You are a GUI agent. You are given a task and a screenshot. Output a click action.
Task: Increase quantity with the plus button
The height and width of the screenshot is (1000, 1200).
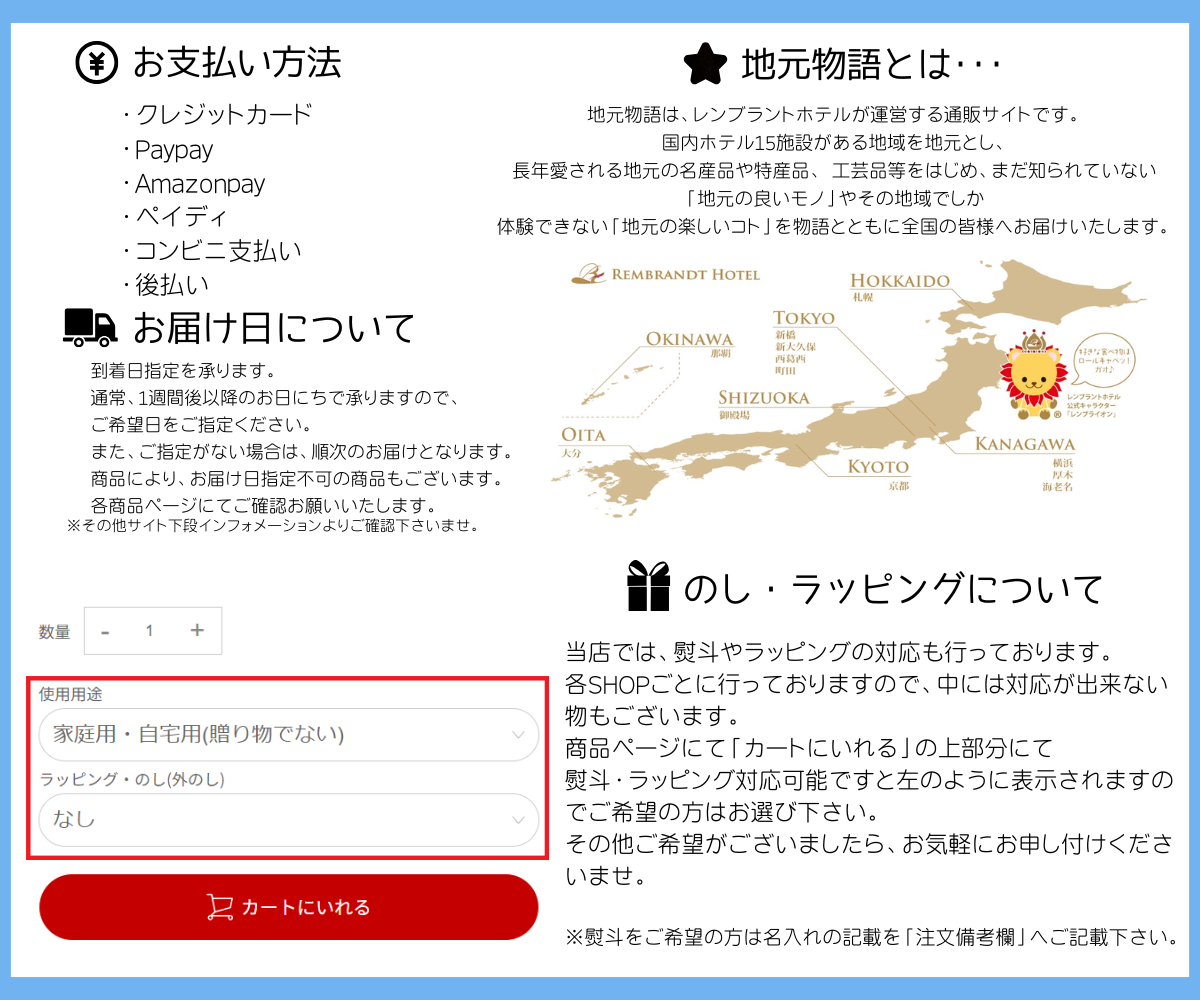[x=197, y=630]
